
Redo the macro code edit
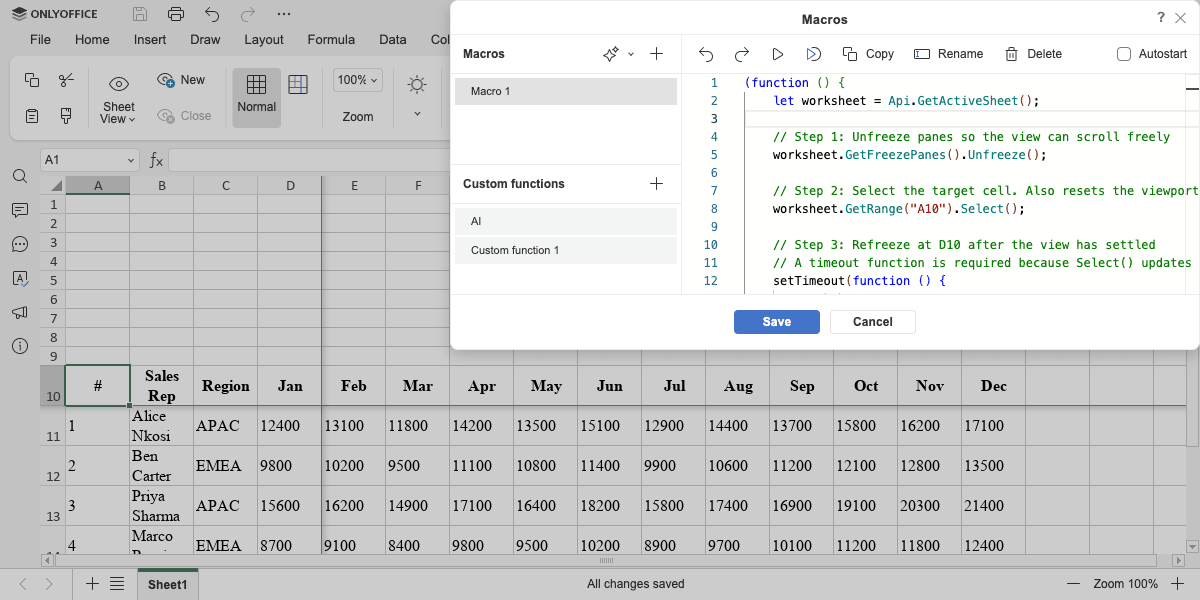pyautogui.click(x=742, y=54)
